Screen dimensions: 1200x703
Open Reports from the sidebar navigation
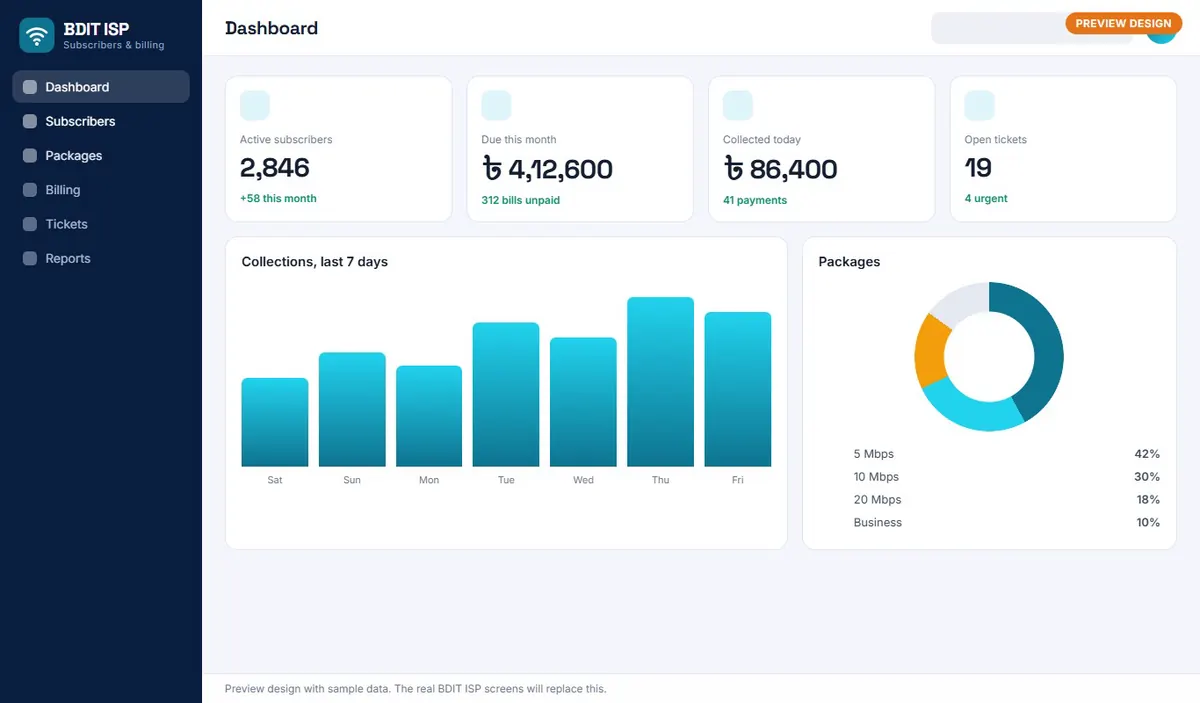101,258
